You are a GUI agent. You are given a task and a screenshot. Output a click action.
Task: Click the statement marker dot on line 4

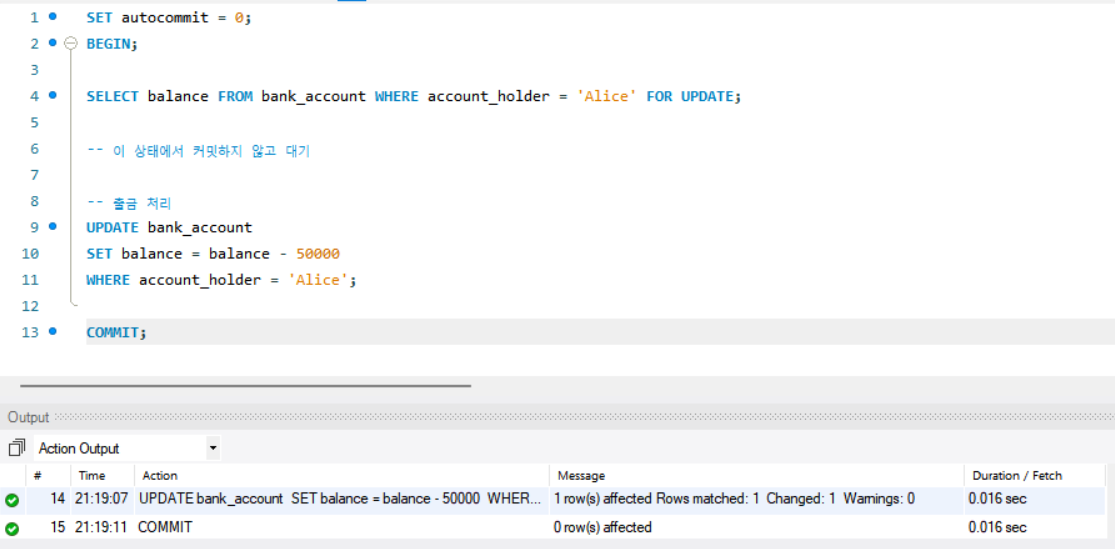(x=52, y=95)
